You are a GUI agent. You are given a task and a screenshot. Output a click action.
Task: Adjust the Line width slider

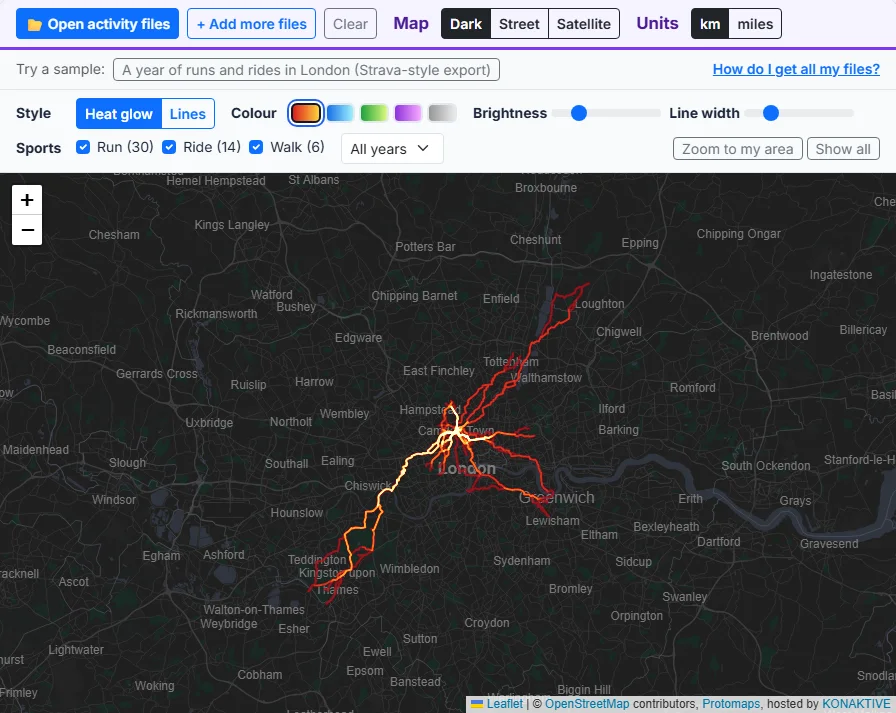tap(800, 113)
